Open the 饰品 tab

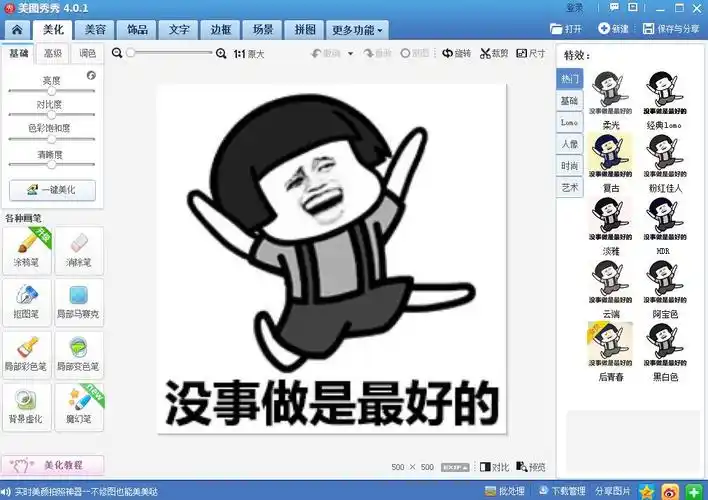137,30
